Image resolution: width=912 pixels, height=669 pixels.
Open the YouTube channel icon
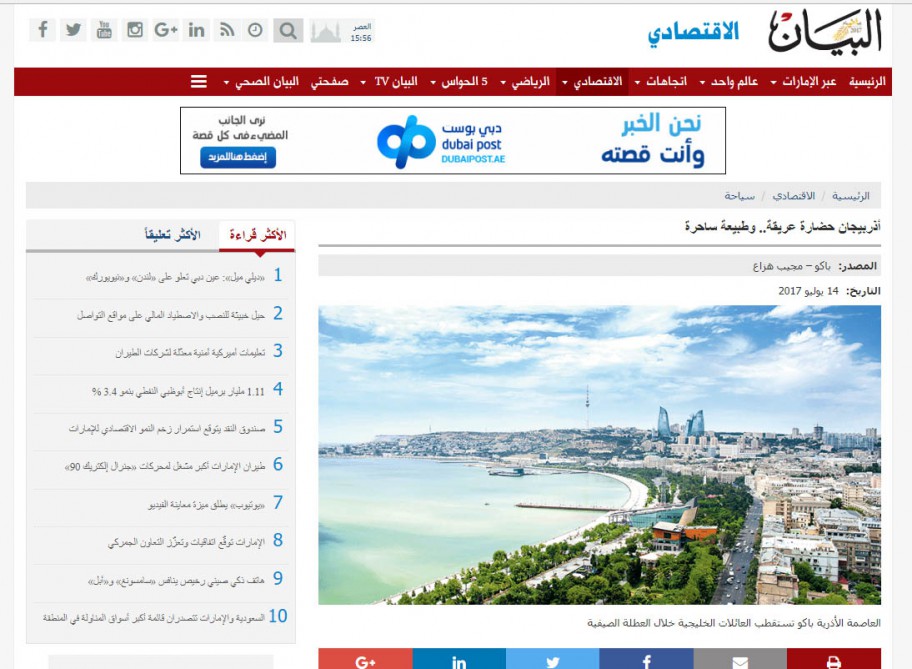coord(104,30)
